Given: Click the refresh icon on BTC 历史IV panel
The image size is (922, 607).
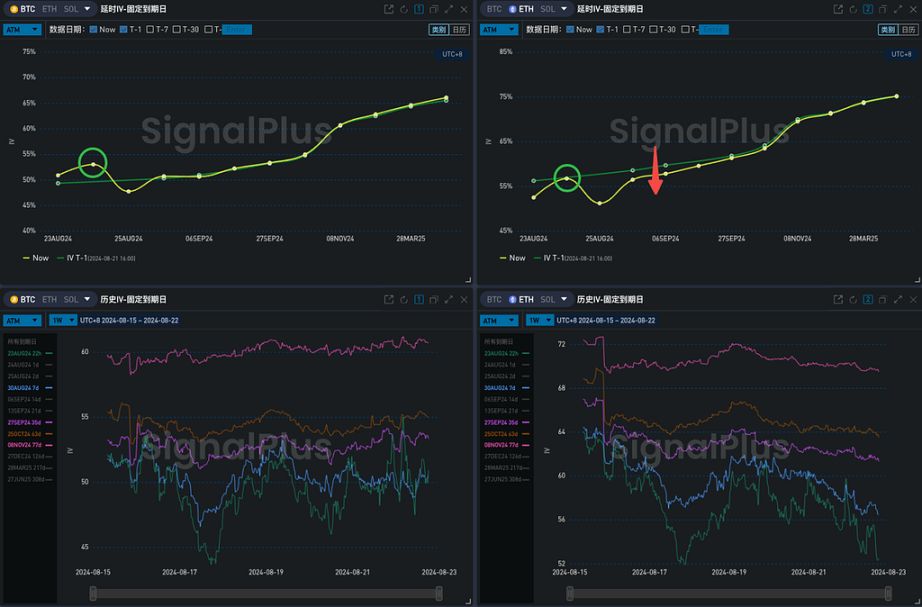Looking at the screenshot, I should click(x=404, y=299).
